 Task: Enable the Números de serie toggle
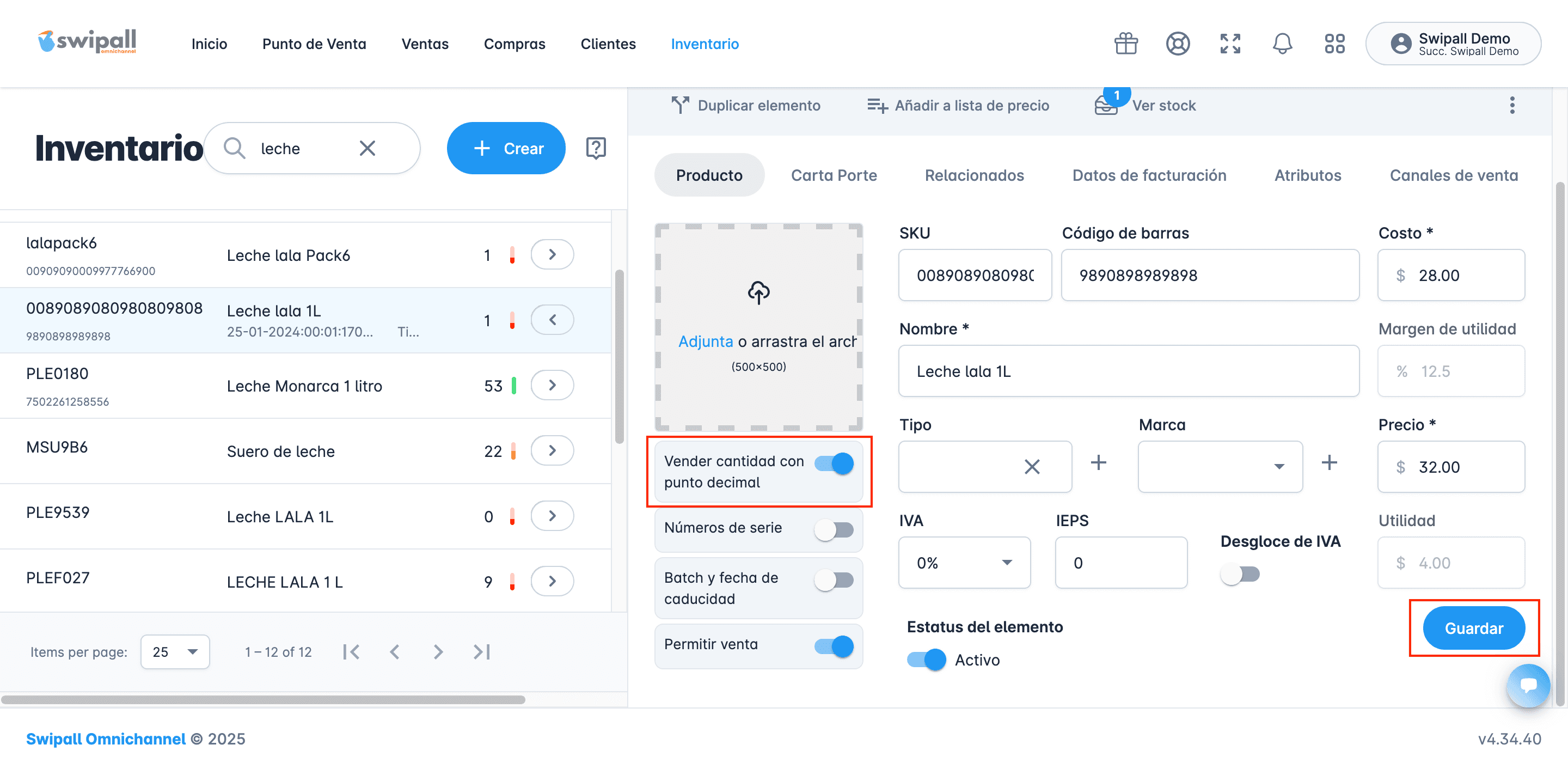(x=834, y=529)
